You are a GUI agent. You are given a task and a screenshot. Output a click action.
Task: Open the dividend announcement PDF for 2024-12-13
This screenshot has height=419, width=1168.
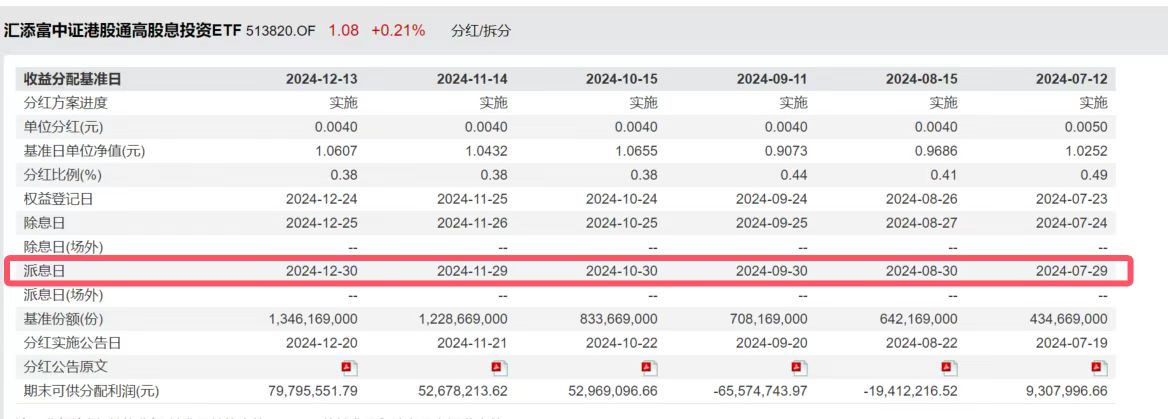(350, 366)
